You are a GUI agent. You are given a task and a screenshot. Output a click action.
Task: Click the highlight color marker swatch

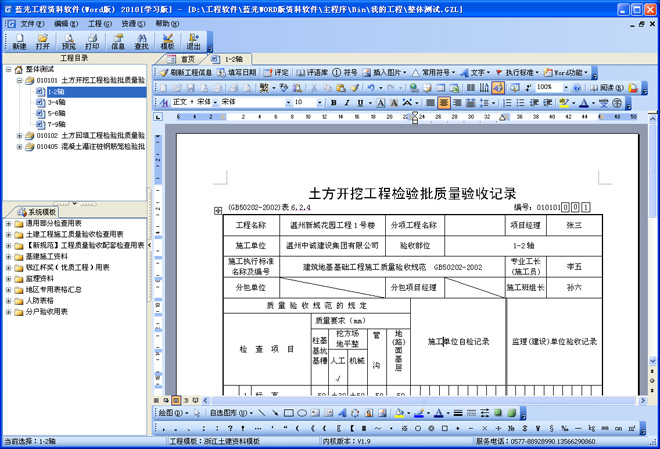564,102
